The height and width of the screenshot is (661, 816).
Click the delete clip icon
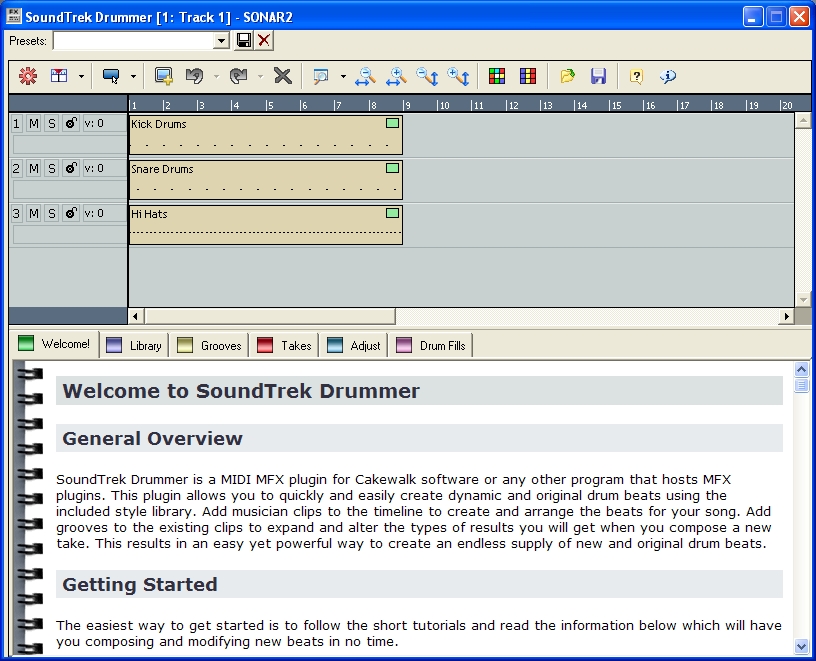[285, 76]
